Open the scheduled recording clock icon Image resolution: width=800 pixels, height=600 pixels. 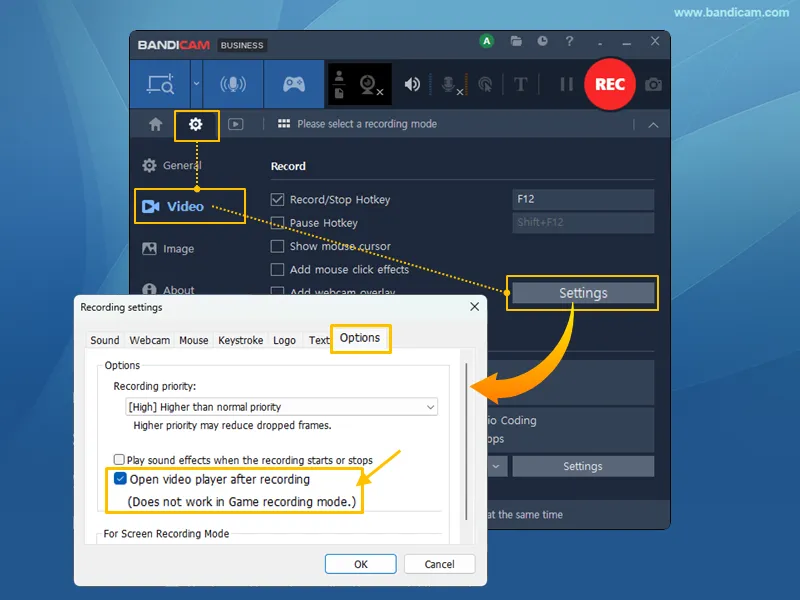542,41
